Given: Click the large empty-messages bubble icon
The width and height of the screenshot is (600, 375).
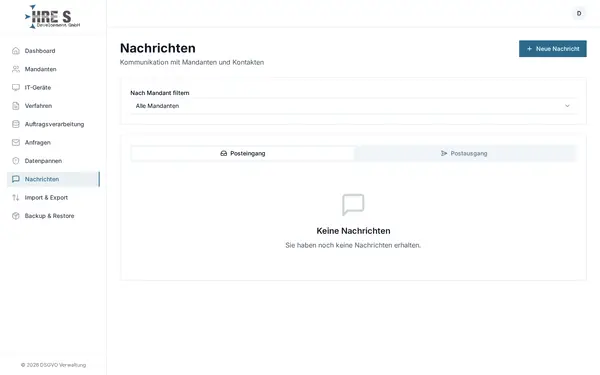Looking at the screenshot, I should [353, 205].
